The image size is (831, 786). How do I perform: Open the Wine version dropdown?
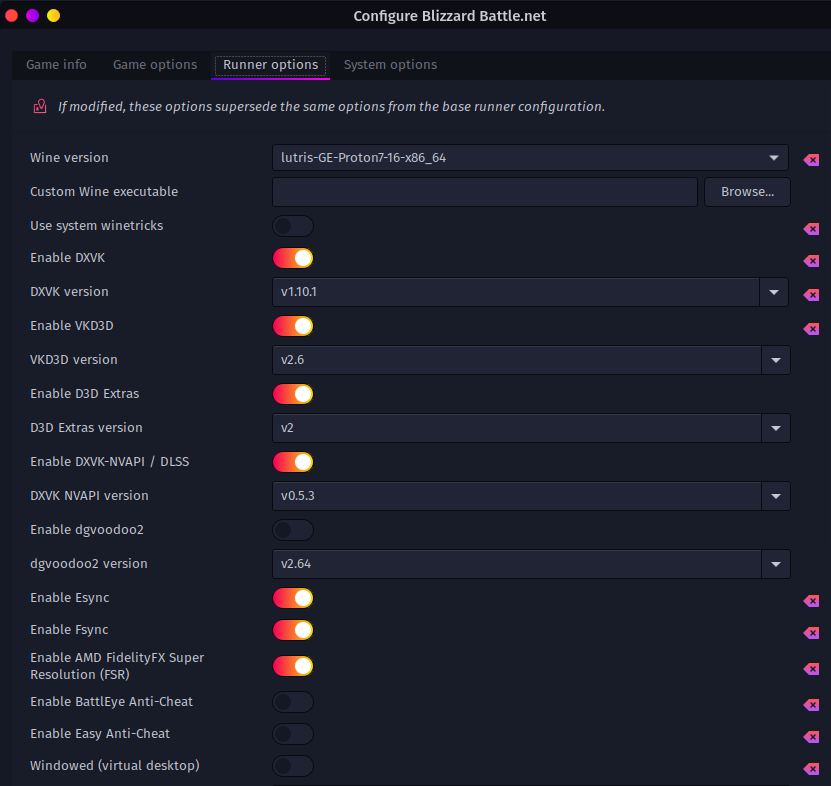click(530, 158)
